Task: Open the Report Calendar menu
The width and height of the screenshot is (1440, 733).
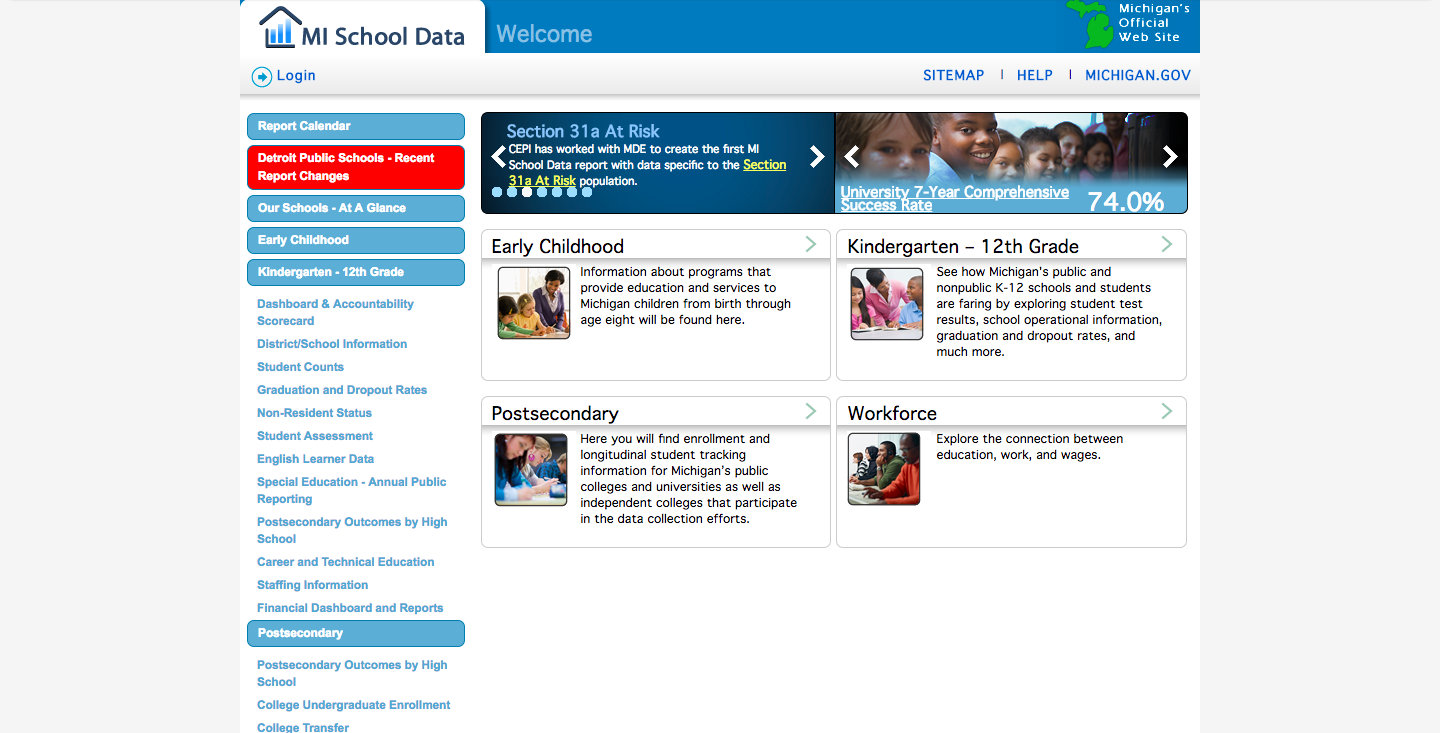Action: point(356,126)
